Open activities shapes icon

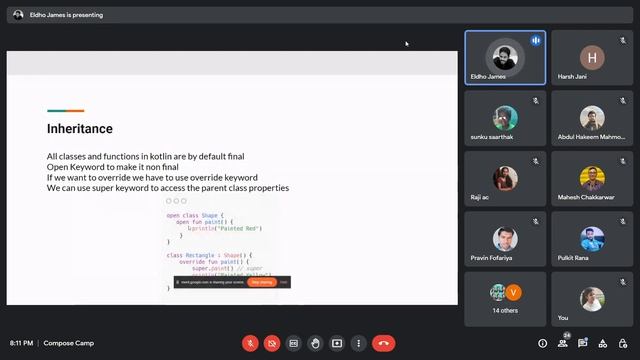pyautogui.click(x=602, y=344)
